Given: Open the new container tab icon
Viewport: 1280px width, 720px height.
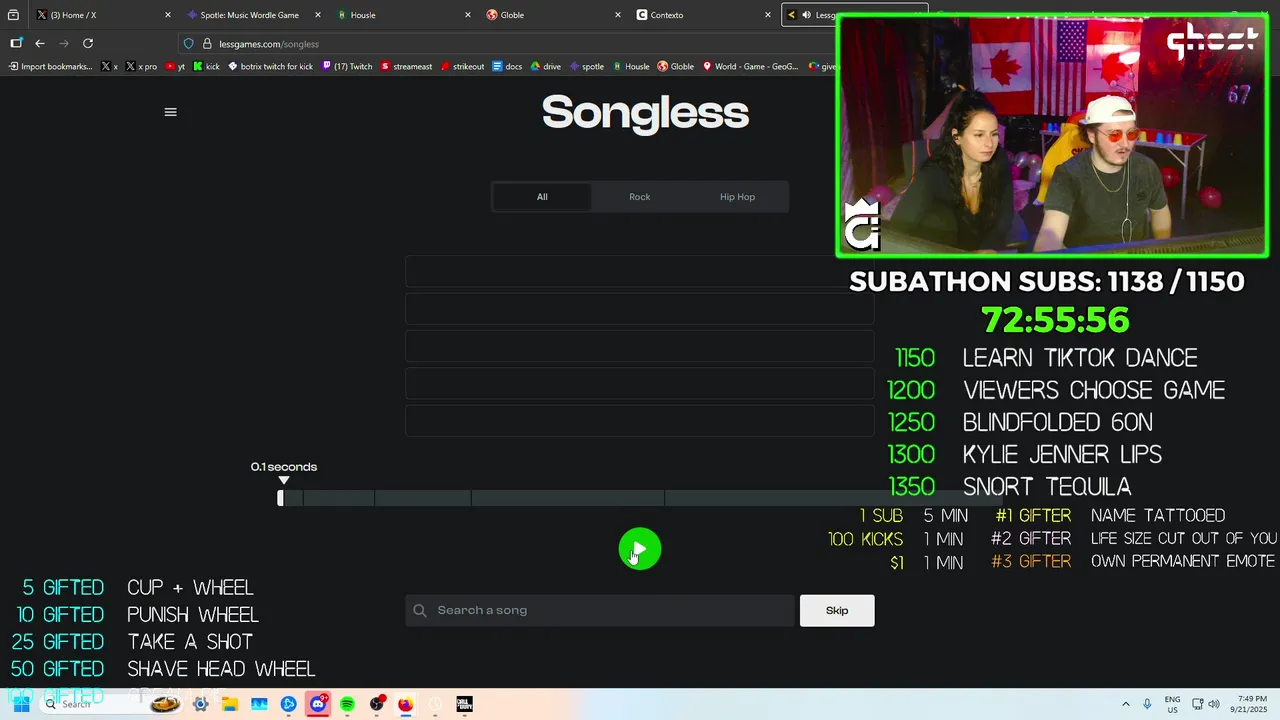Looking at the screenshot, I should point(16,43).
